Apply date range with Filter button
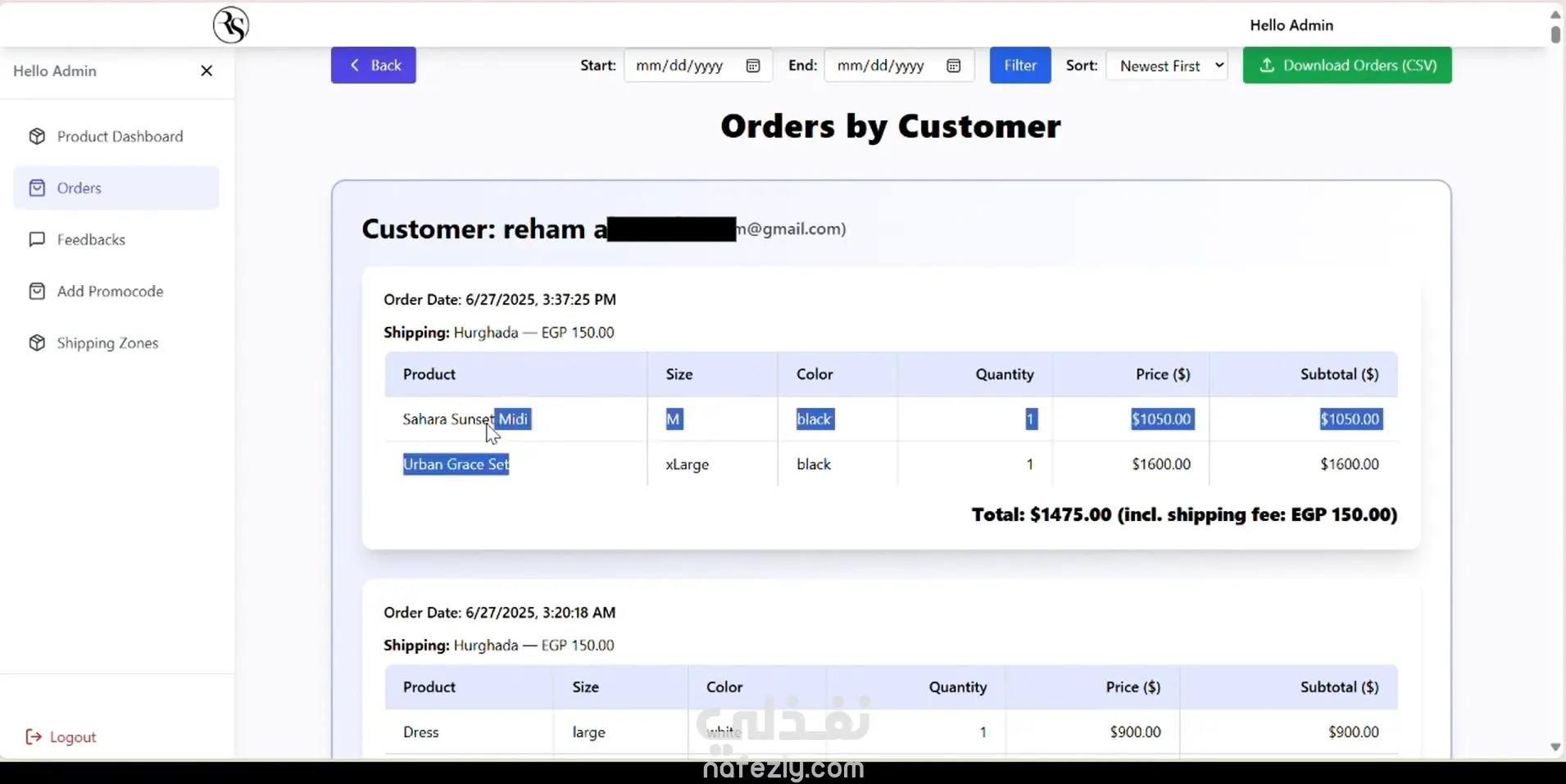The height and width of the screenshot is (784, 1566). pos(1020,66)
